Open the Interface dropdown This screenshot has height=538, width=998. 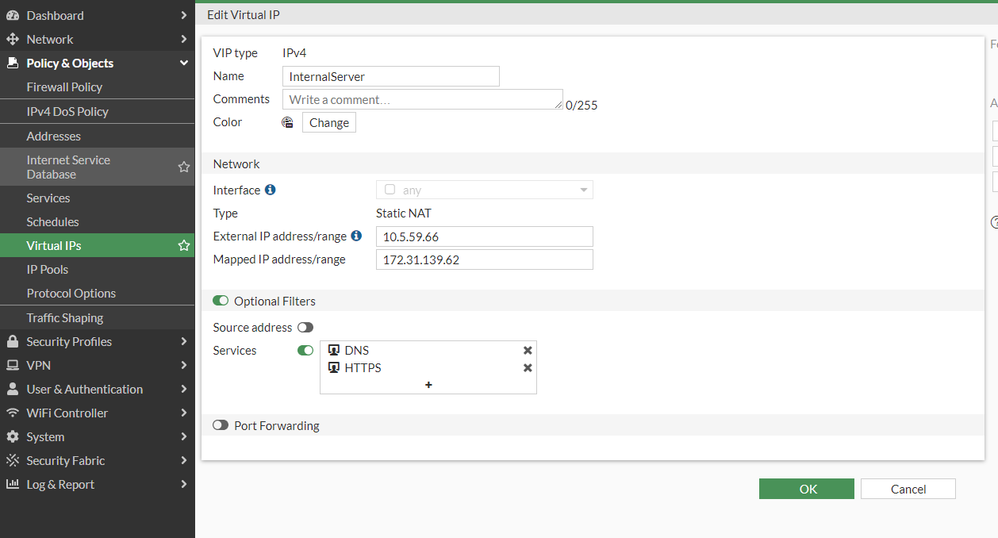coord(484,190)
